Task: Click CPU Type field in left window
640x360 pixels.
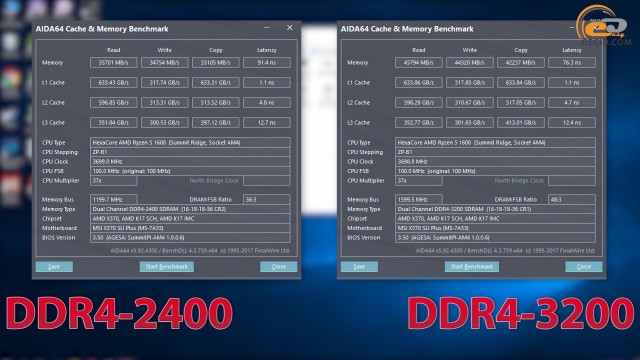Action: coord(190,142)
